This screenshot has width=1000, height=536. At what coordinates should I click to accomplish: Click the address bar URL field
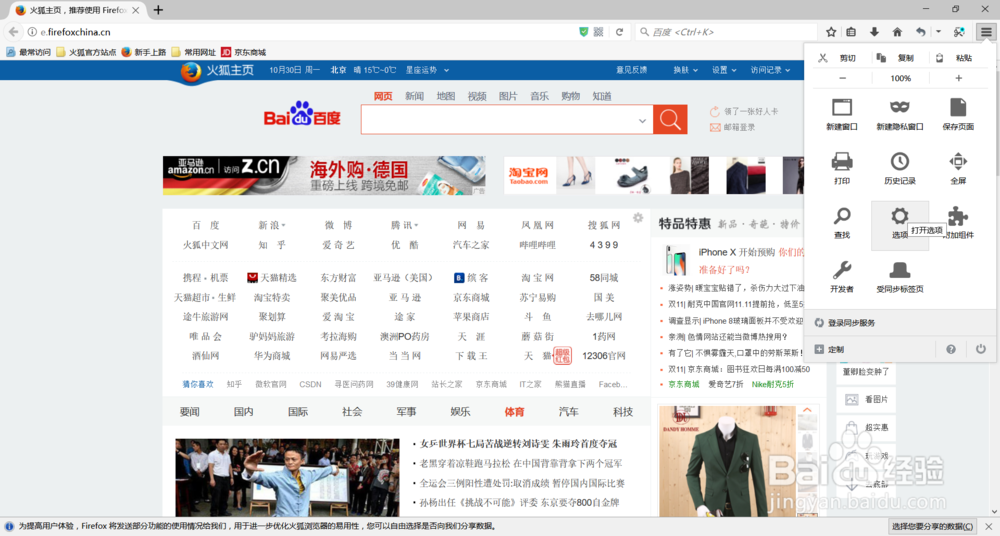(x=306, y=32)
